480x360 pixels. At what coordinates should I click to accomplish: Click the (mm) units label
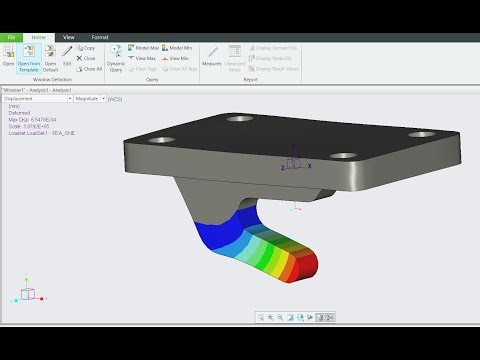pyautogui.click(x=14, y=106)
